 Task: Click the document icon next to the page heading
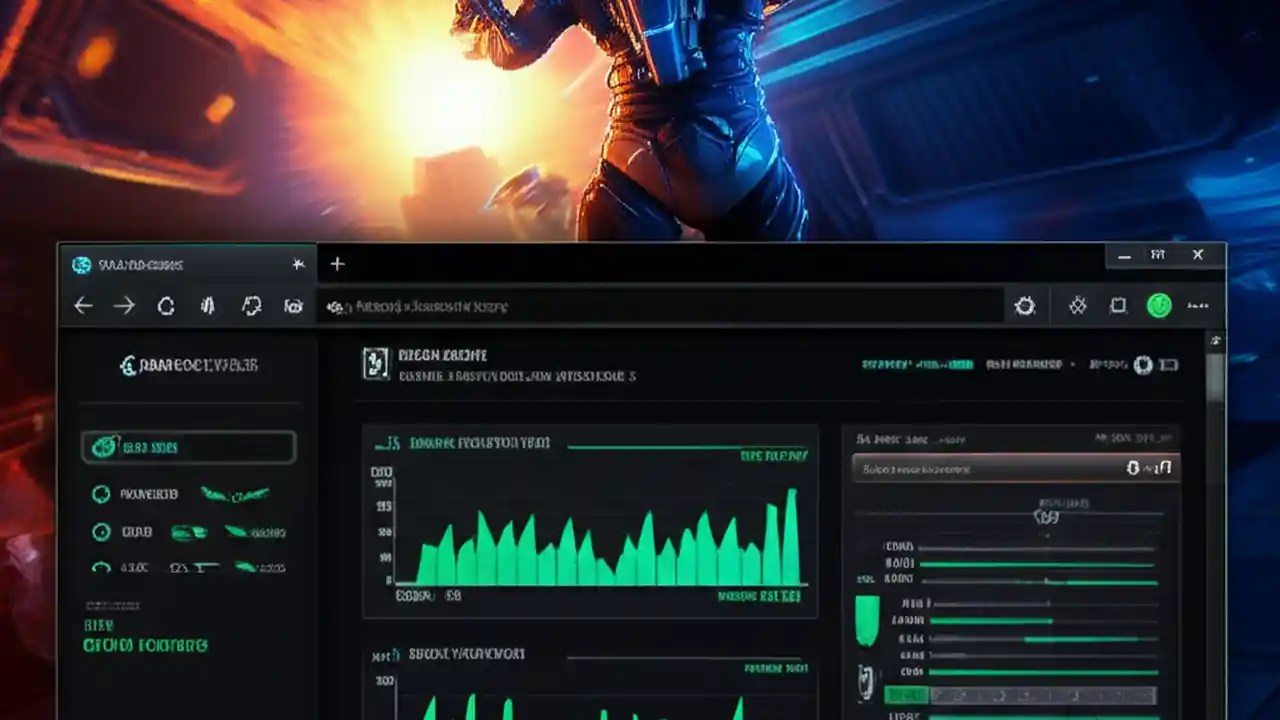point(377,364)
